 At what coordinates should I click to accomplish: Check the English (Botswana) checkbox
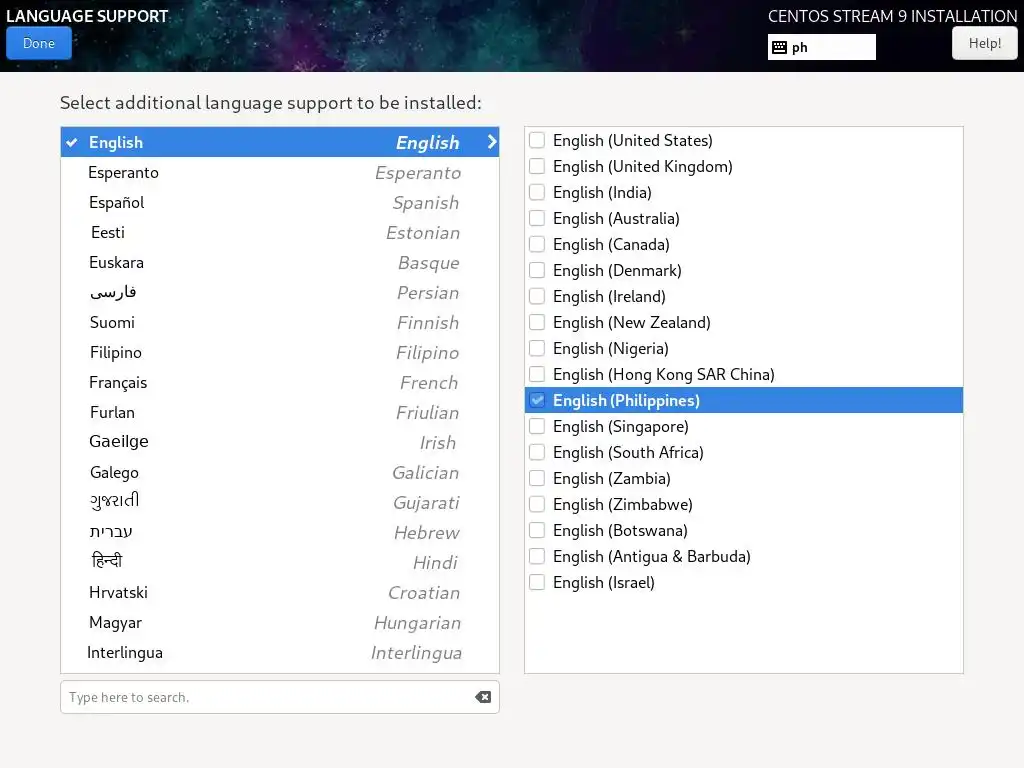click(x=537, y=530)
